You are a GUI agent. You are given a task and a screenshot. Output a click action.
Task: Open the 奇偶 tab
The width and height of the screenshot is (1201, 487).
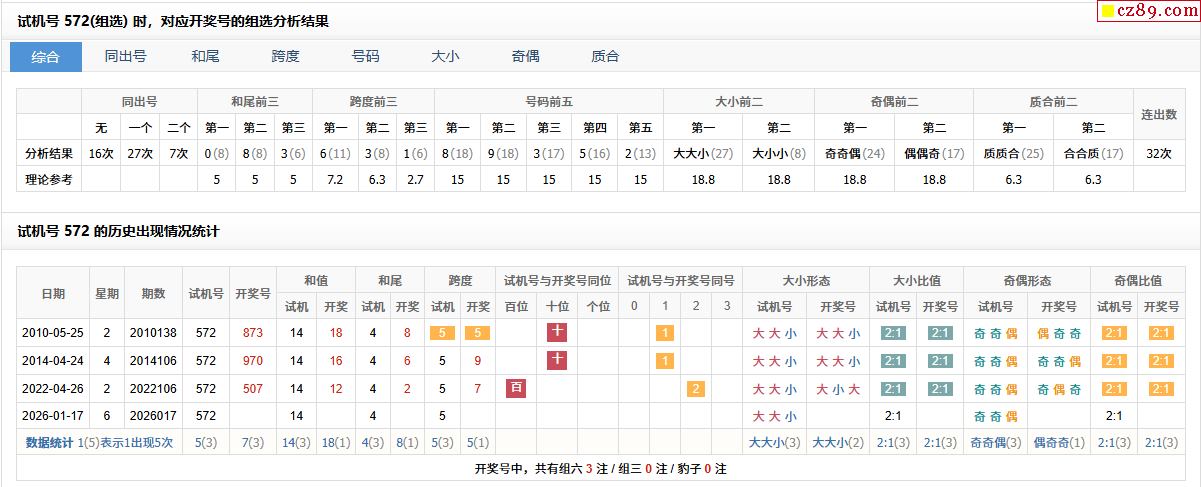[525, 57]
